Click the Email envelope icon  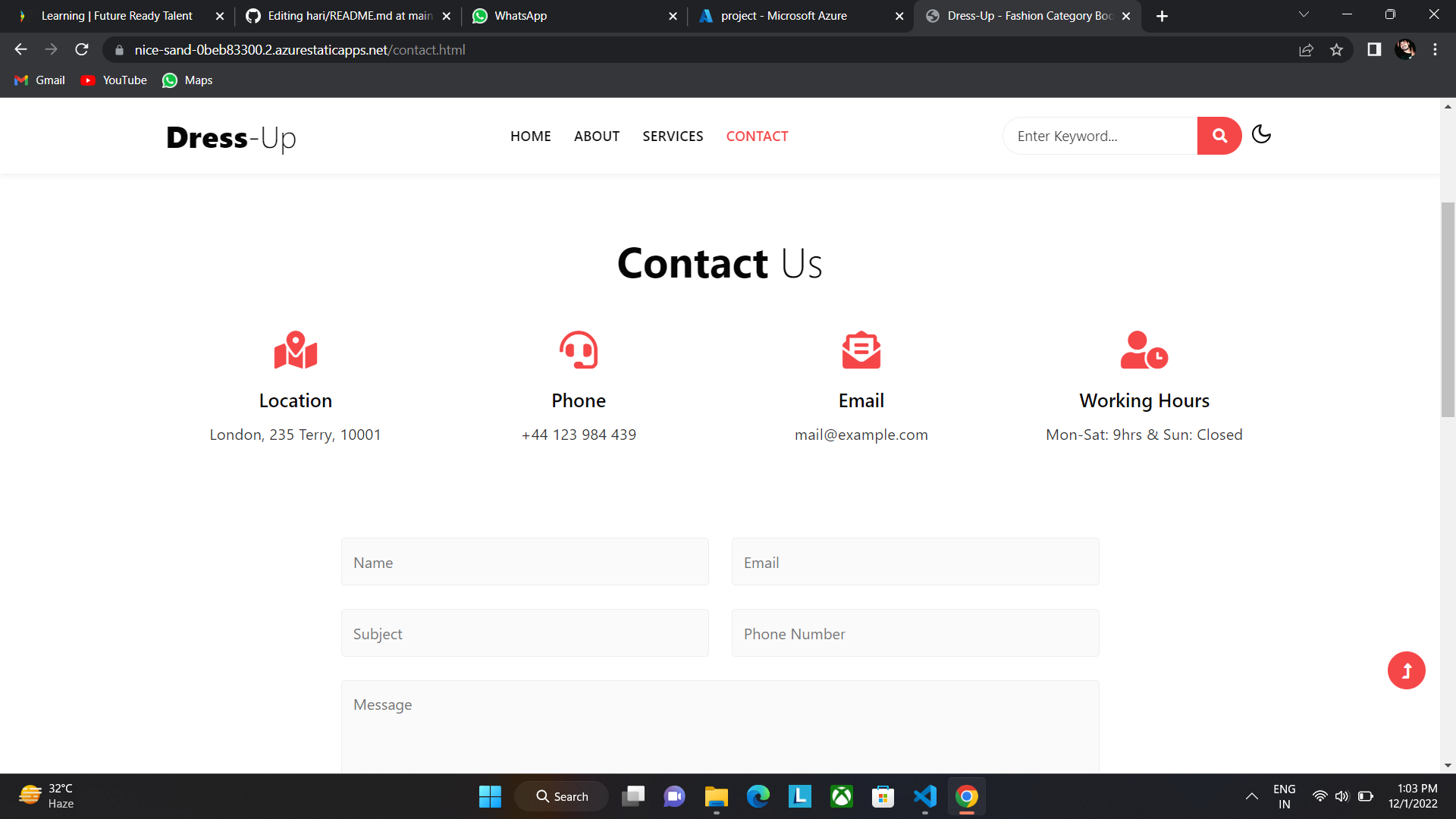click(861, 350)
